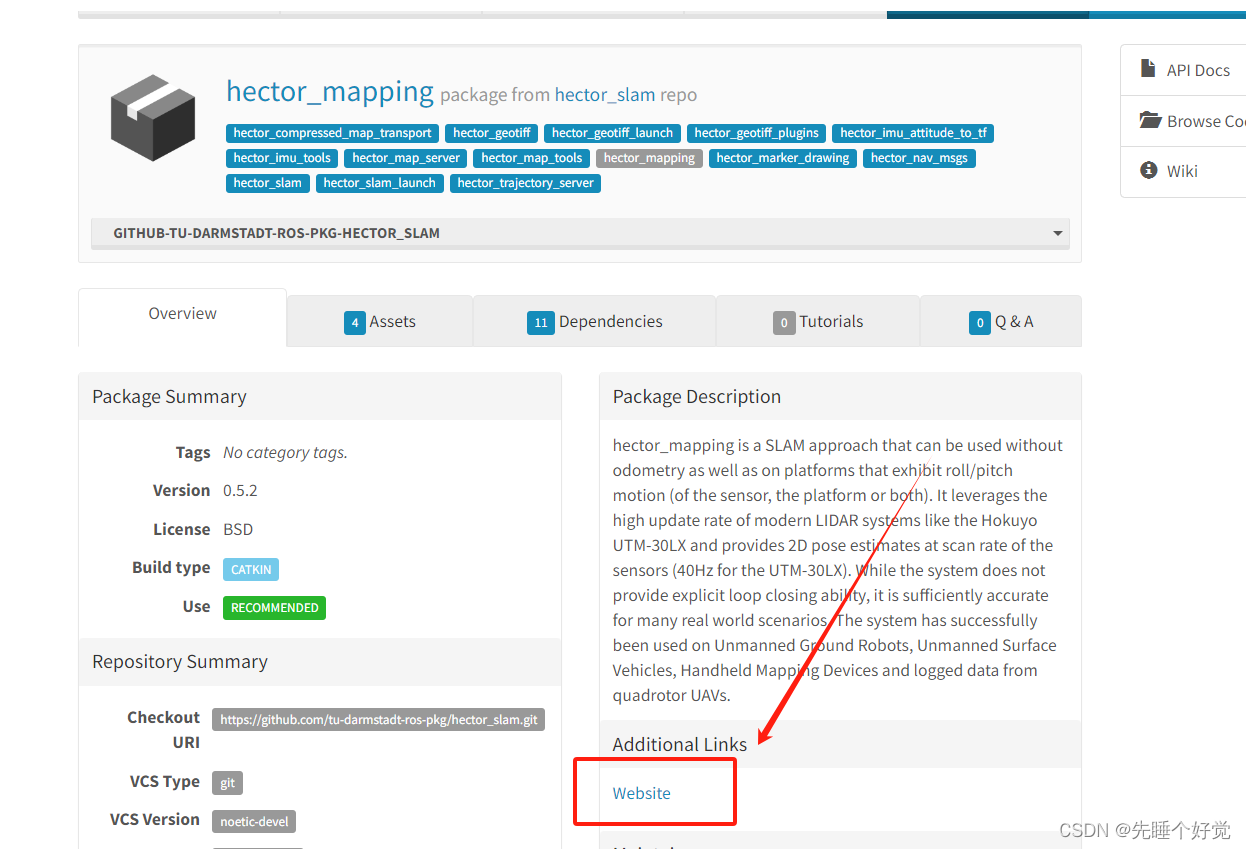Select the hector_geotiff_launch package tag
1246x849 pixels.
click(613, 133)
